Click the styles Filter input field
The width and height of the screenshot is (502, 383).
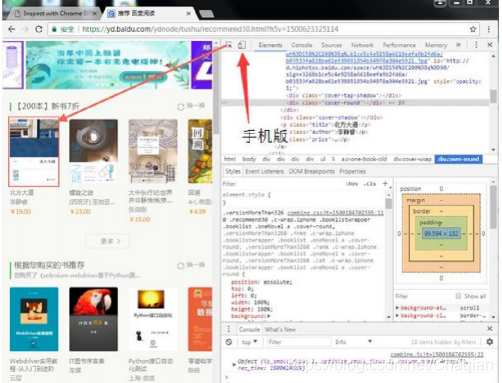(283, 184)
